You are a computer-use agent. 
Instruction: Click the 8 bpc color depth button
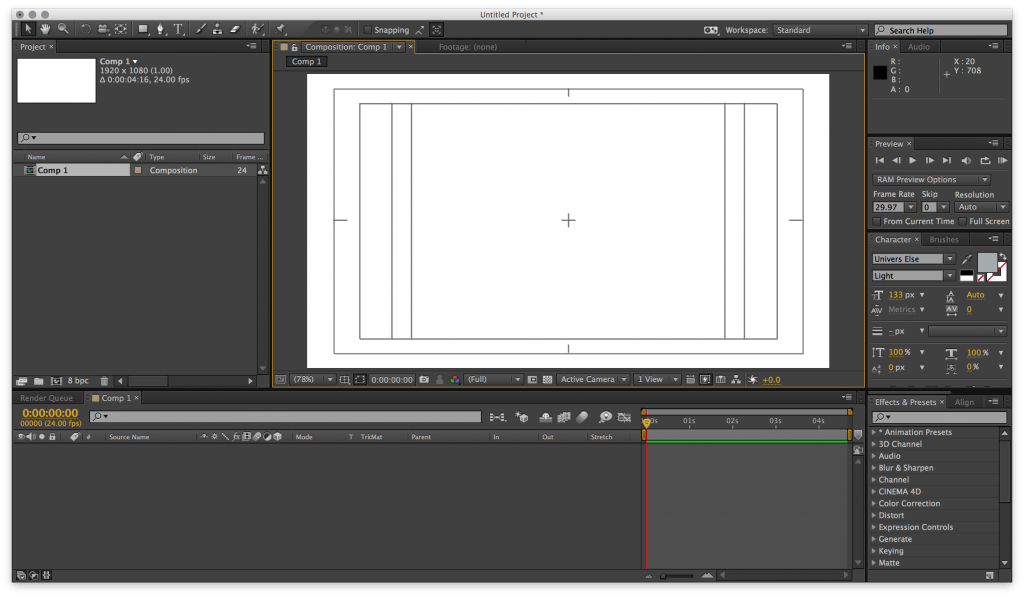coord(78,381)
